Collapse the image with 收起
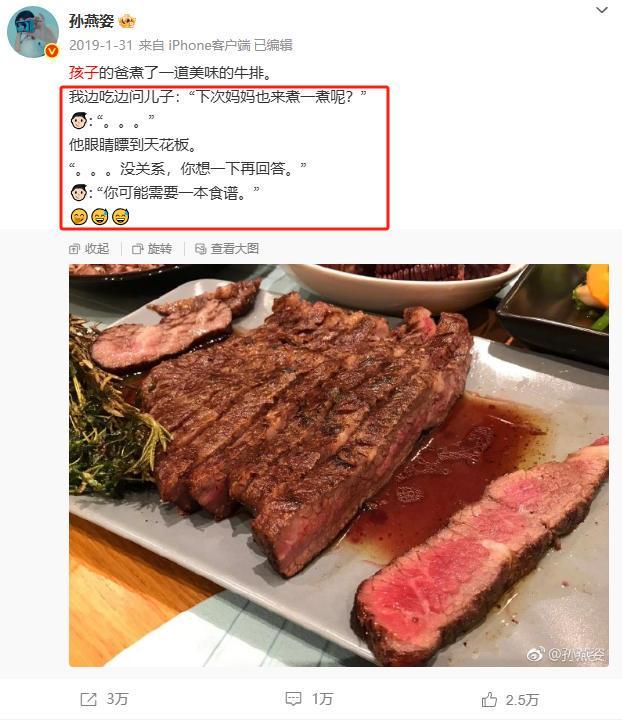This screenshot has width=622, height=720. (x=89, y=249)
